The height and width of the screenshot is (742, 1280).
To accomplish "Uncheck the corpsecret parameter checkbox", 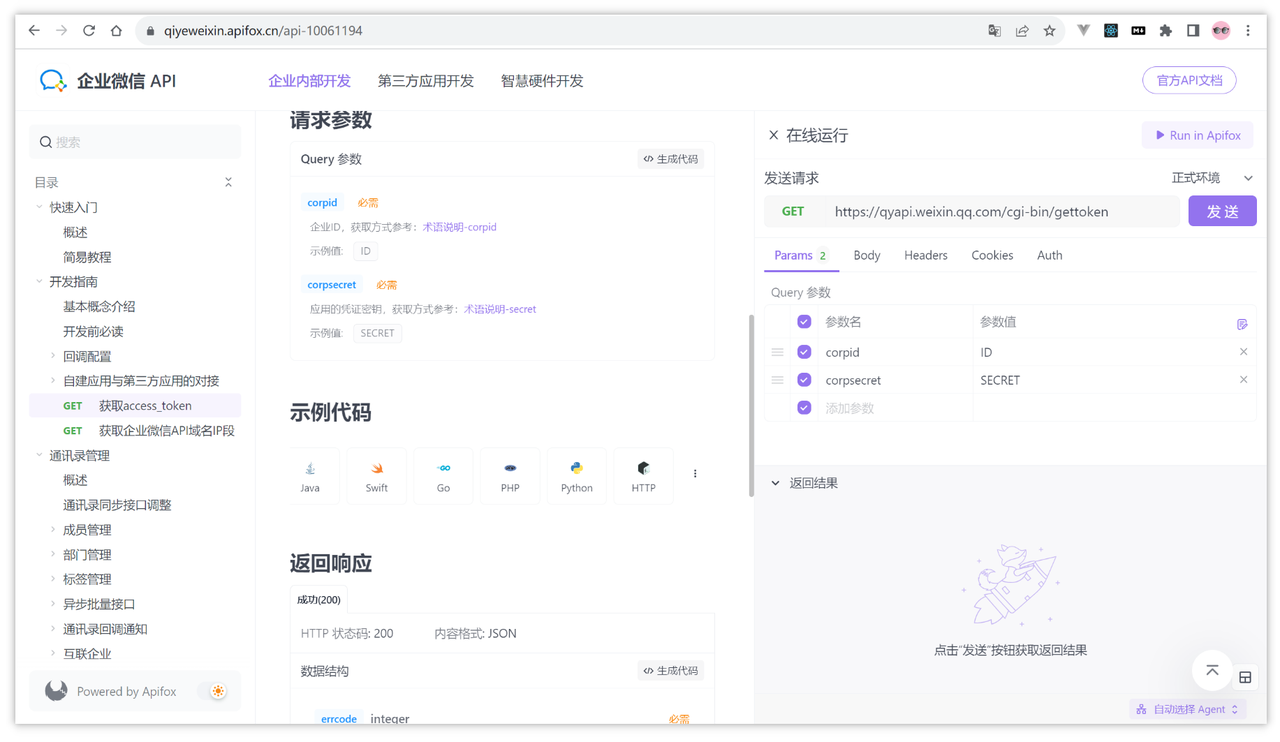I will (804, 380).
